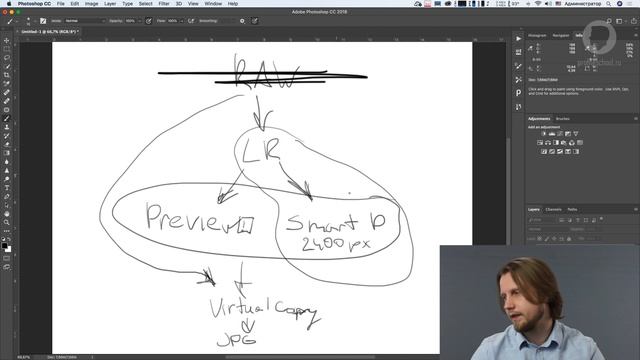The width and height of the screenshot is (640, 360).
Task: Open the Edit Toolbar three-dots button
Action: 7,231
